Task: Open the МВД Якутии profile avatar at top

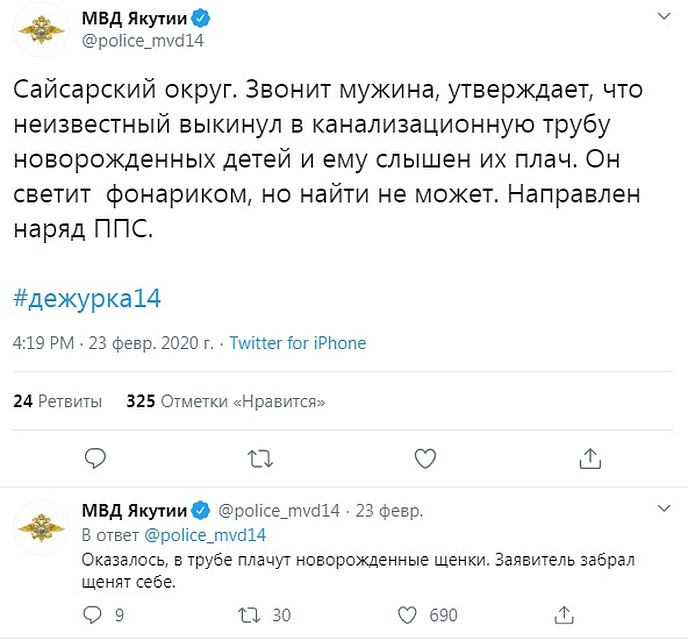Action: point(41,29)
